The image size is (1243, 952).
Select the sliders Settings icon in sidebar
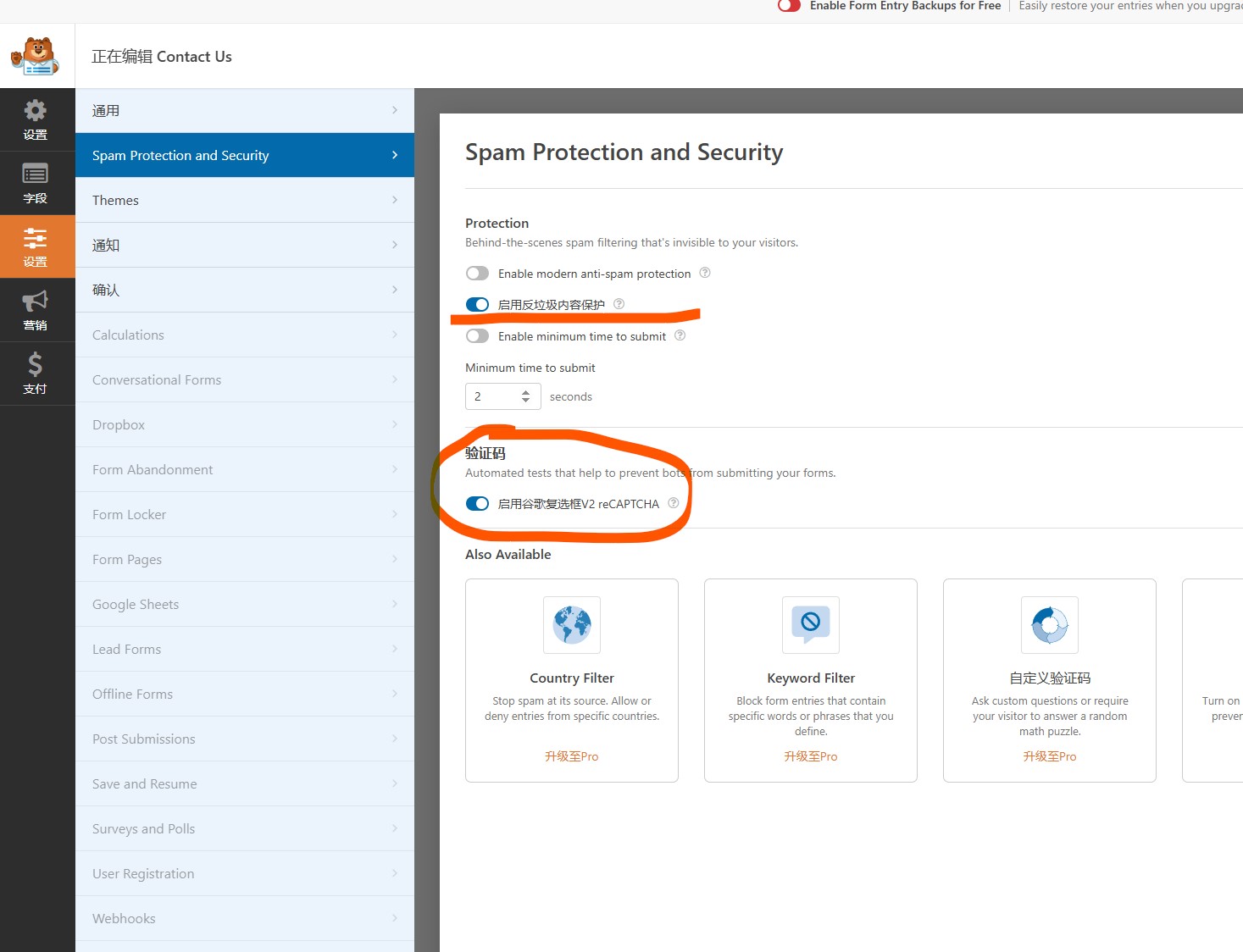[36, 246]
